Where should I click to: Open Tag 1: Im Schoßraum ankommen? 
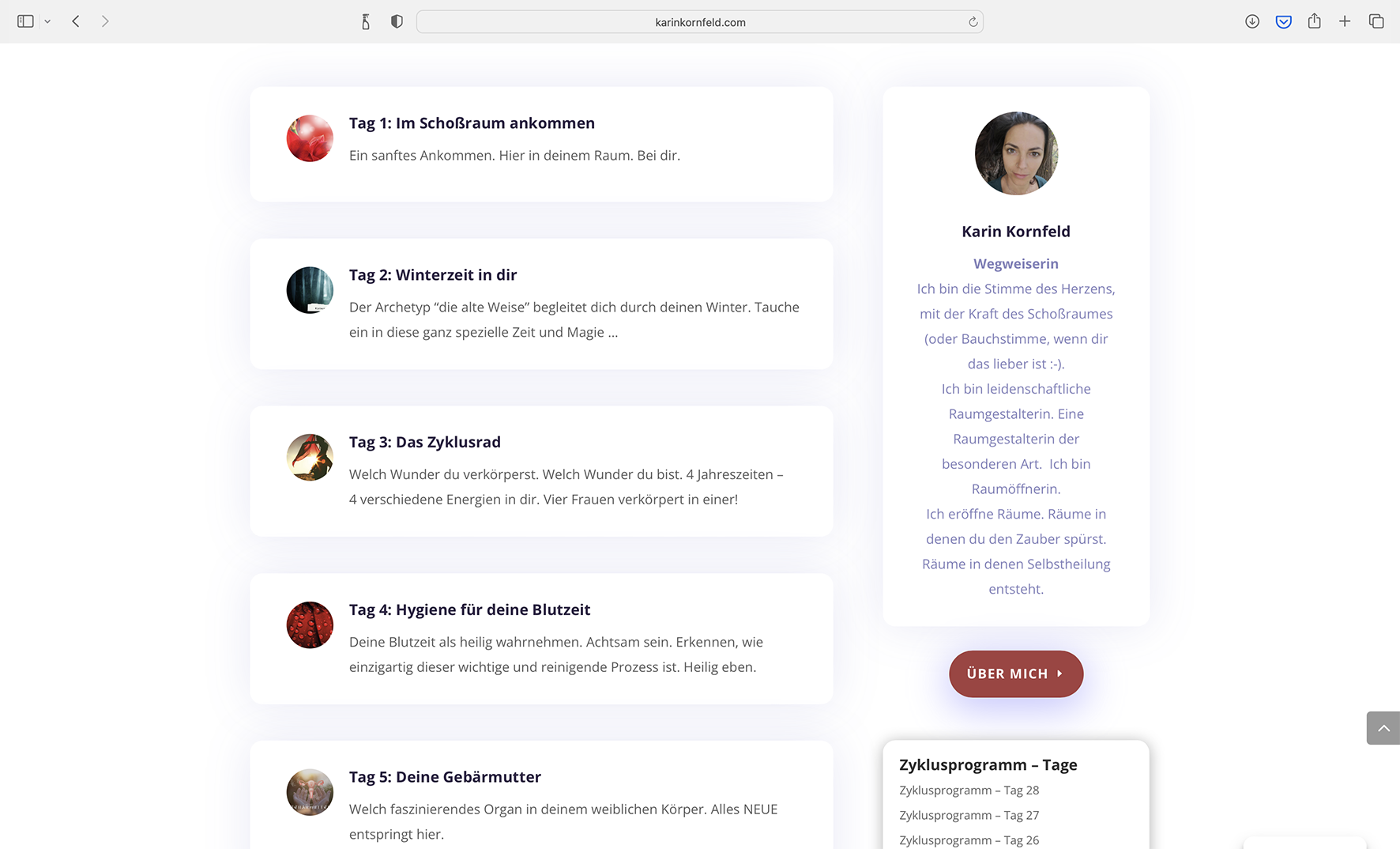pyautogui.click(x=472, y=123)
